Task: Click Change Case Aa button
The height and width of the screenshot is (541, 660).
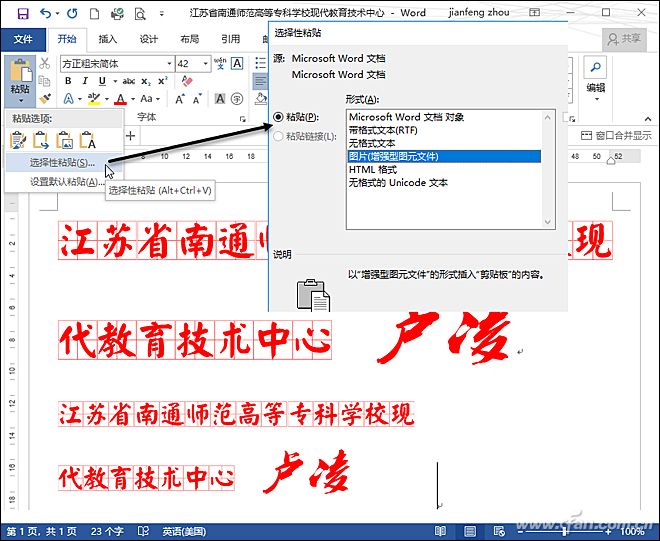Action: point(147,99)
